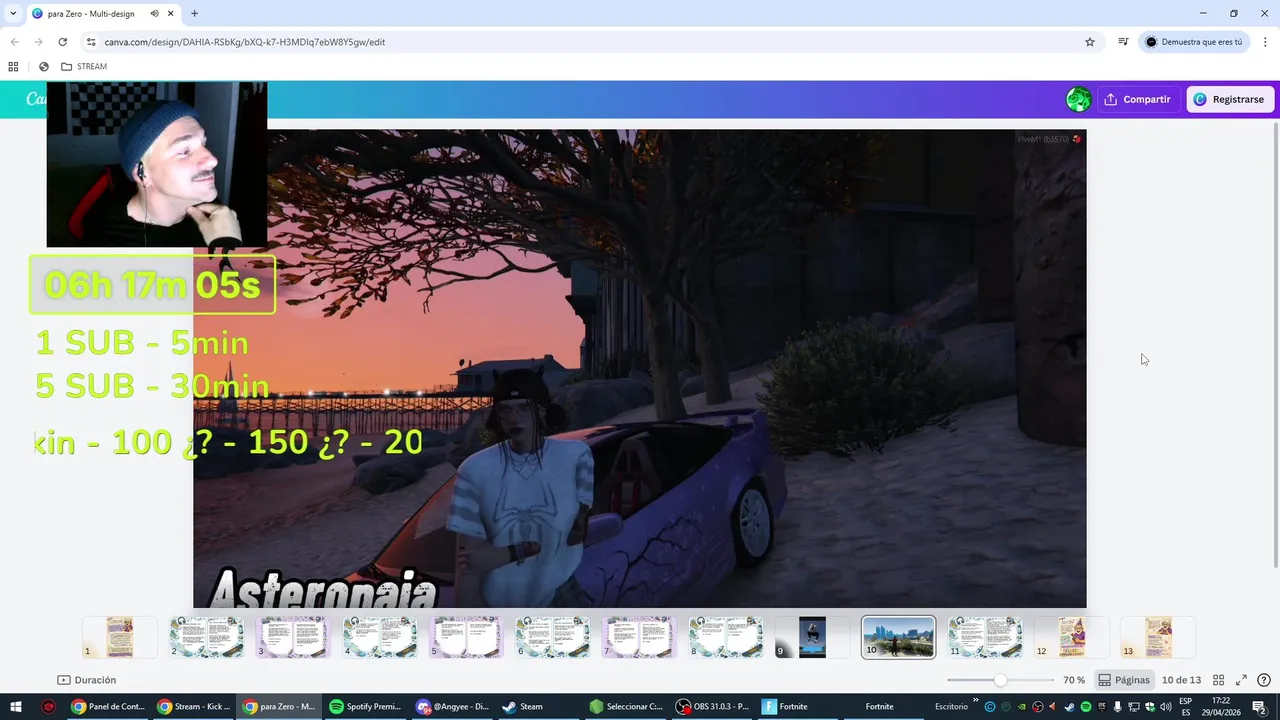Open the @Angyee Discord taskbar item
Screen dimensions: 1280x720
452,707
